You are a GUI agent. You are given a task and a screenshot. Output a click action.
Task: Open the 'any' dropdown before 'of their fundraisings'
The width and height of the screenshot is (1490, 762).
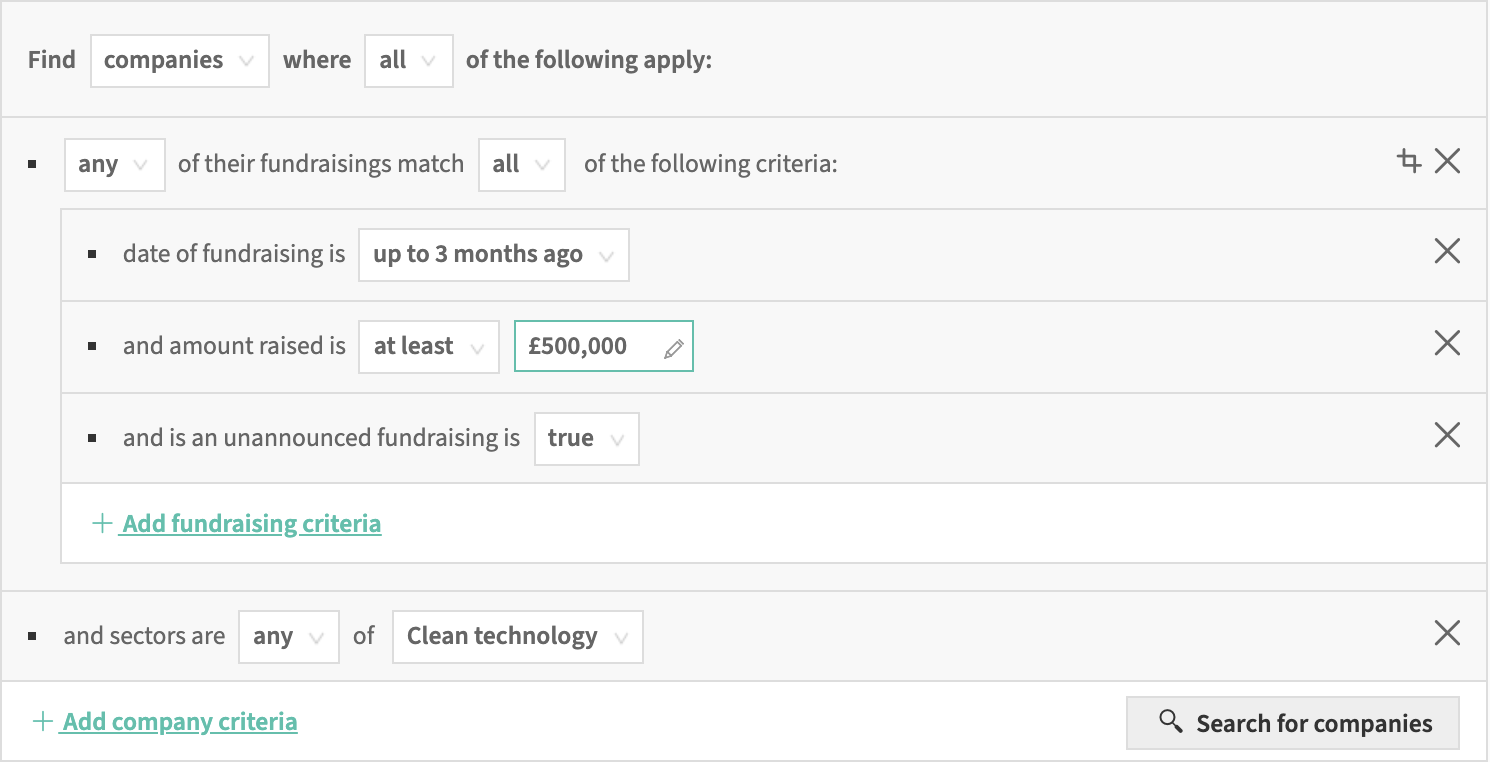pyautogui.click(x=114, y=164)
